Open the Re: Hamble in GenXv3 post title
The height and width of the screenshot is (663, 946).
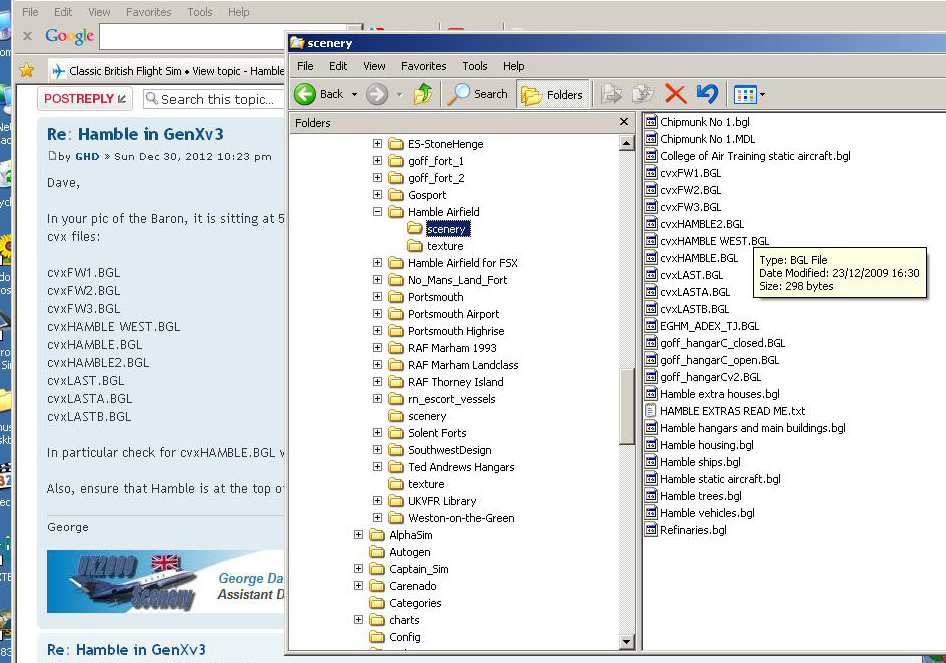point(135,134)
